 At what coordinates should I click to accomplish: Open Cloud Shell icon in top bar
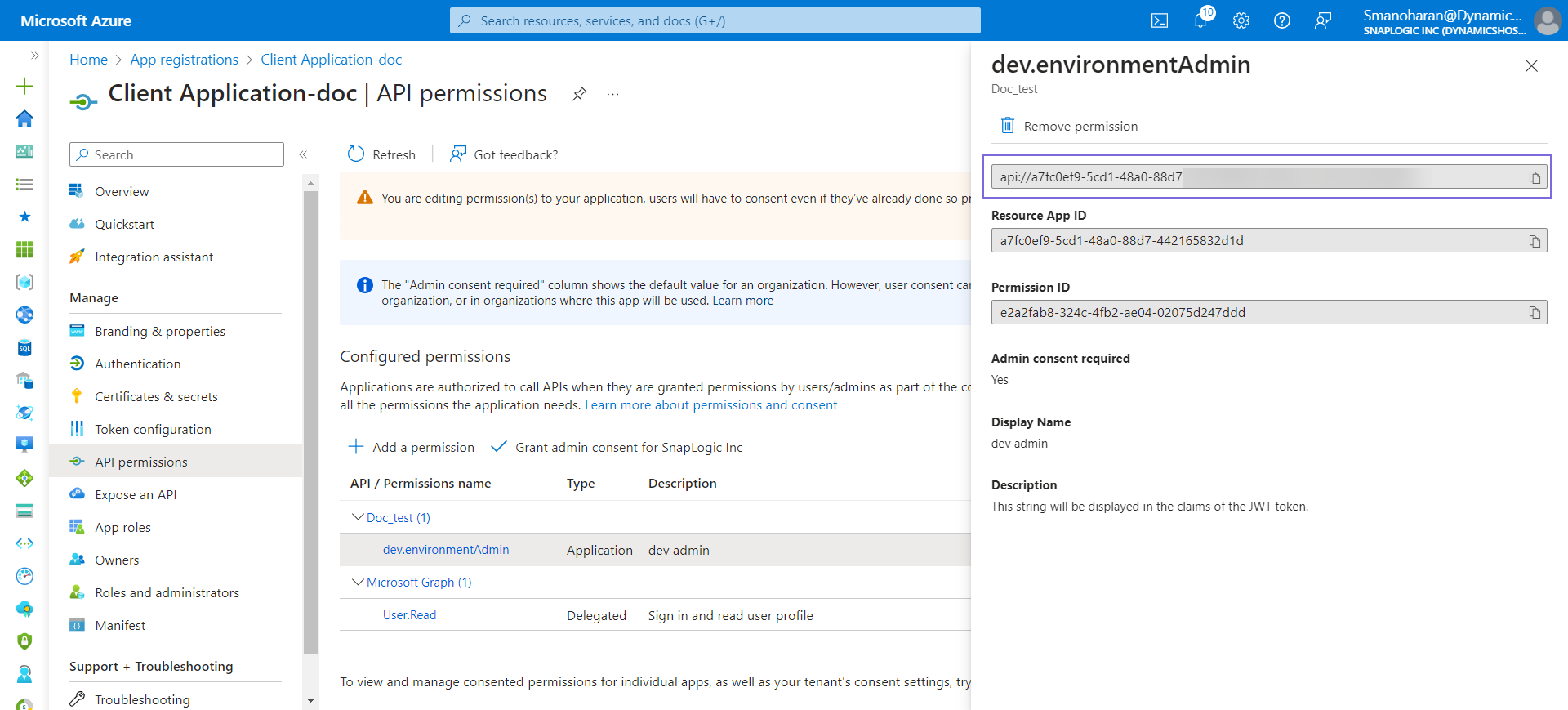pos(1159,20)
